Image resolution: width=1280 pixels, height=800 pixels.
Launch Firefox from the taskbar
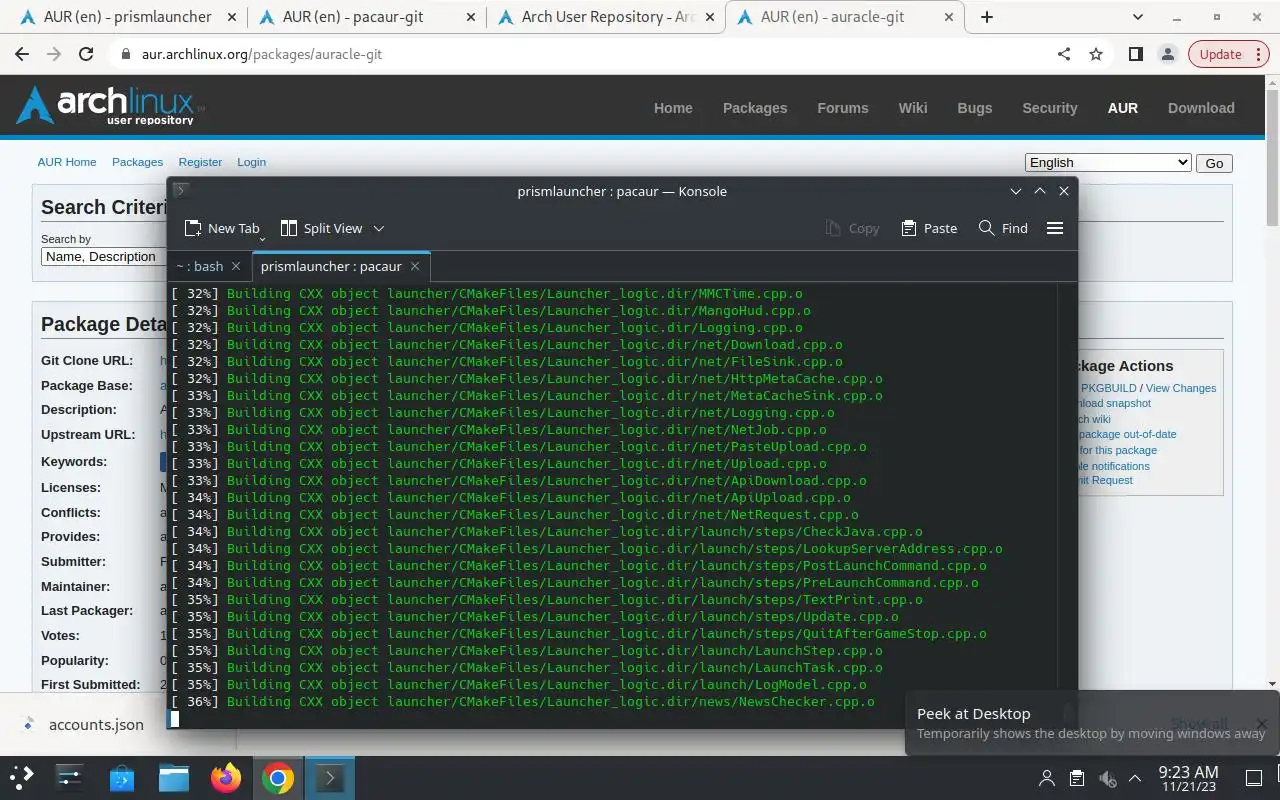226,777
